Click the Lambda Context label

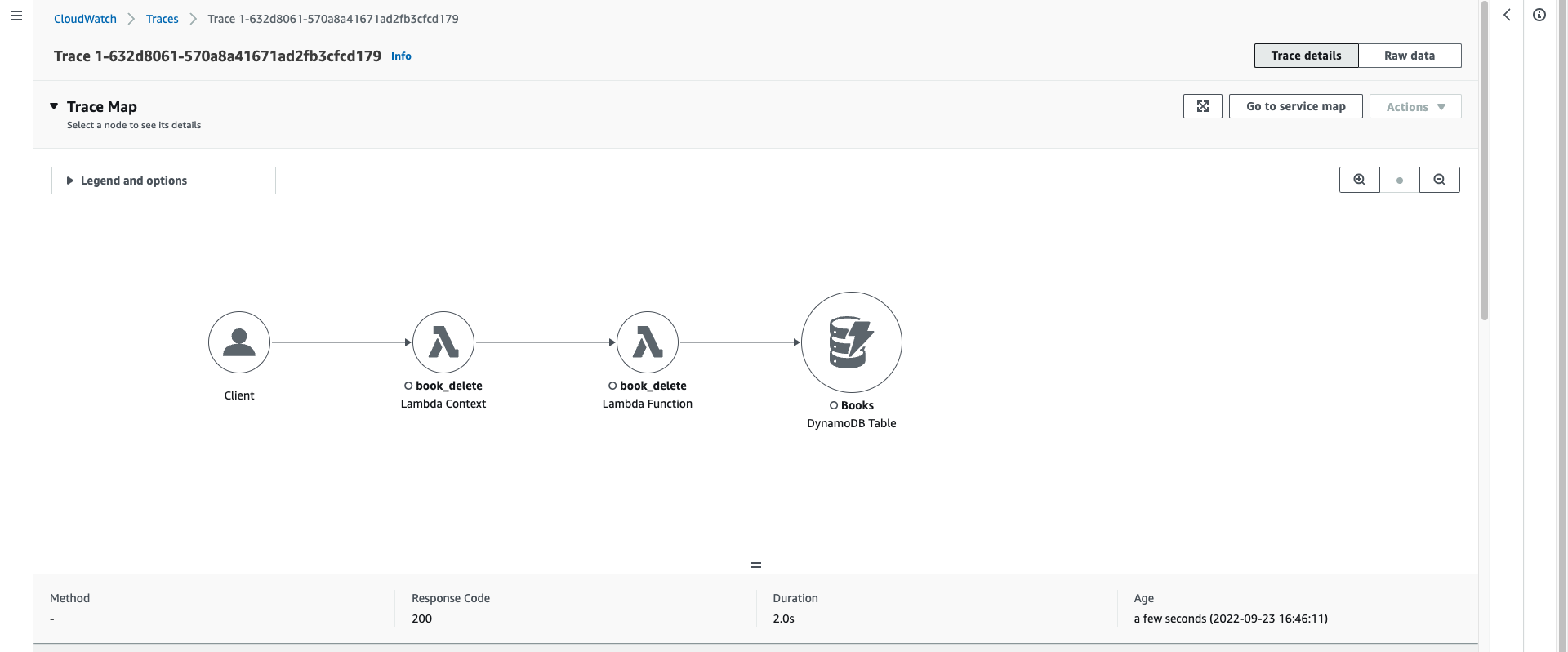(443, 404)
